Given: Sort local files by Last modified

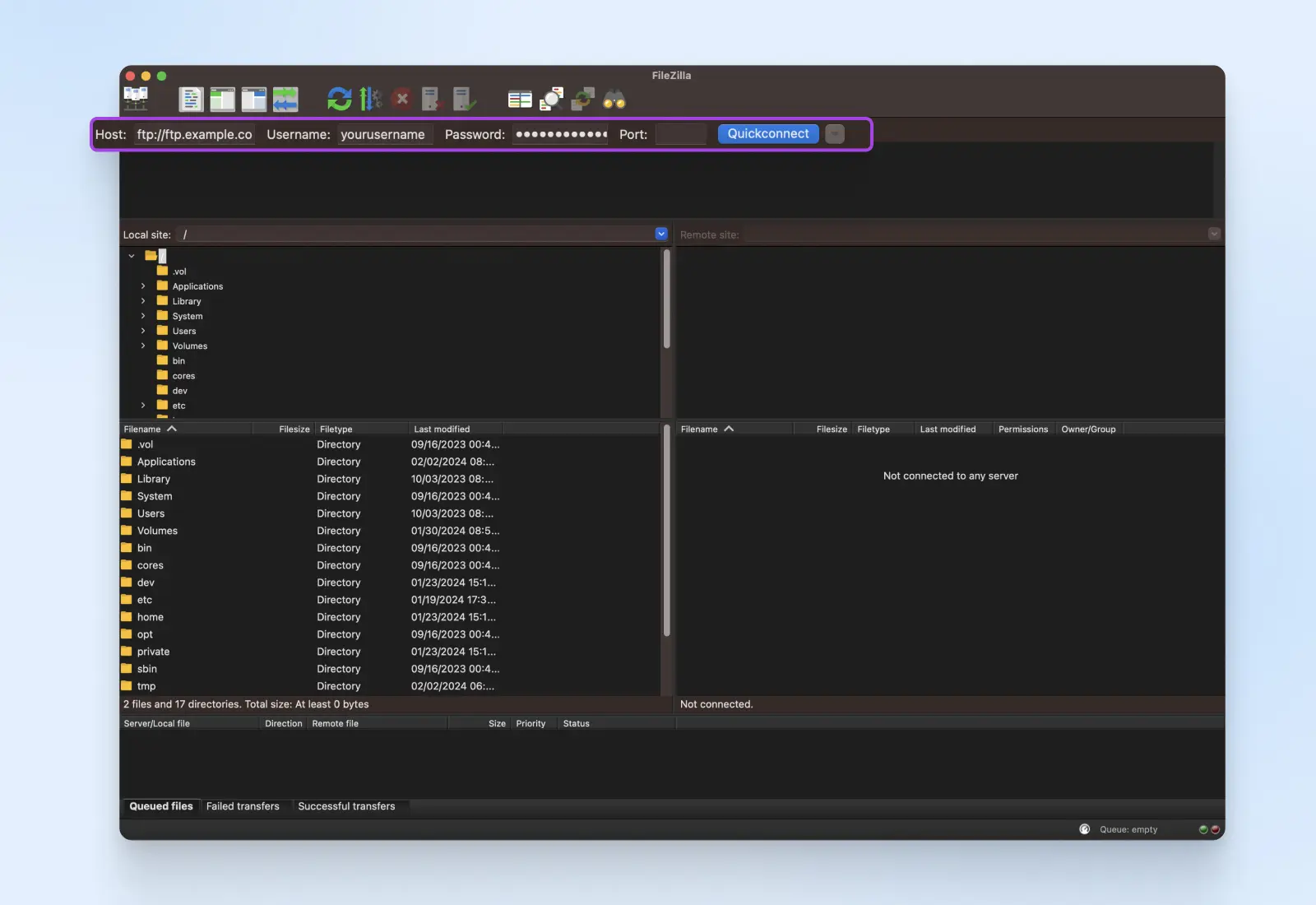Looking at the screenshot, I should (x=442, y=429).
